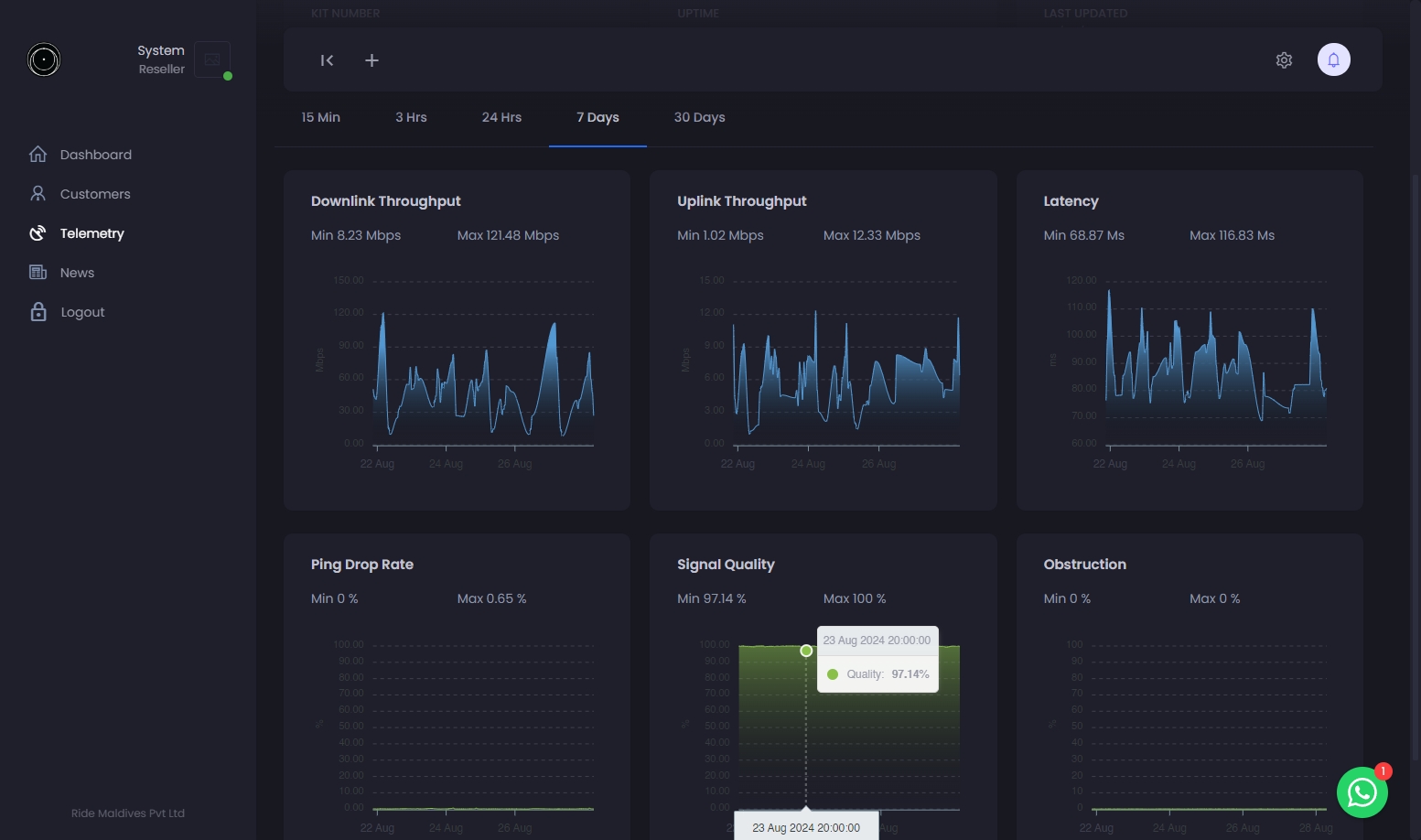Viewport: 1421px width, 840px height.
Task: Click the Dashboard home icon
Action: [x=38, y=155]
